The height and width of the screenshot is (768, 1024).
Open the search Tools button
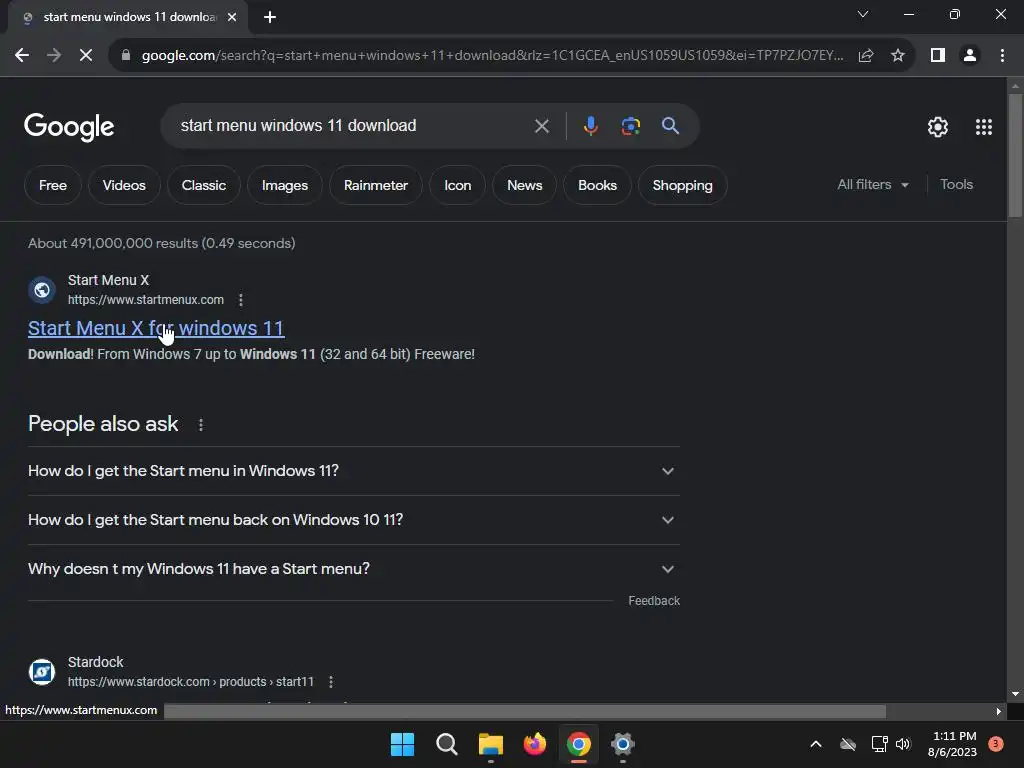[956, 185]
